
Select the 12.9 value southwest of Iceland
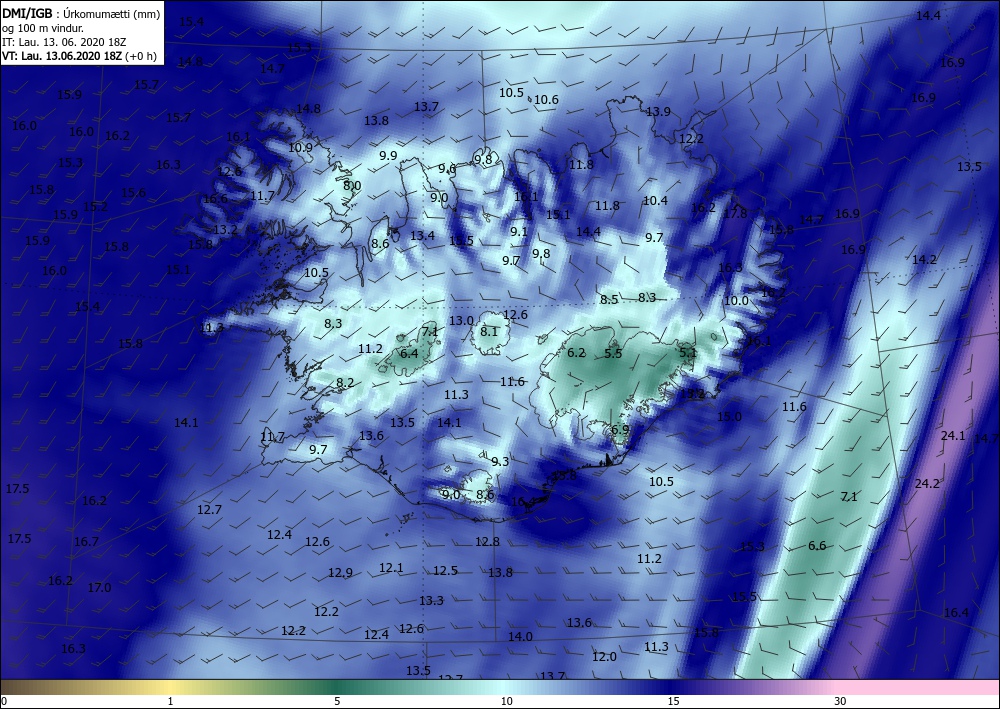[340, 573]
